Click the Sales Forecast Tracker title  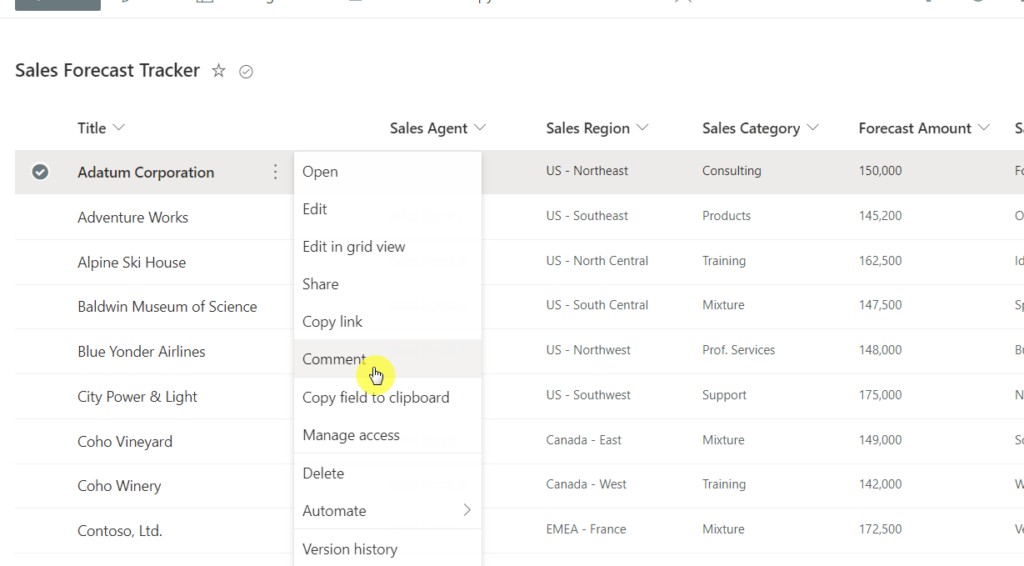[x=107, y=71]
